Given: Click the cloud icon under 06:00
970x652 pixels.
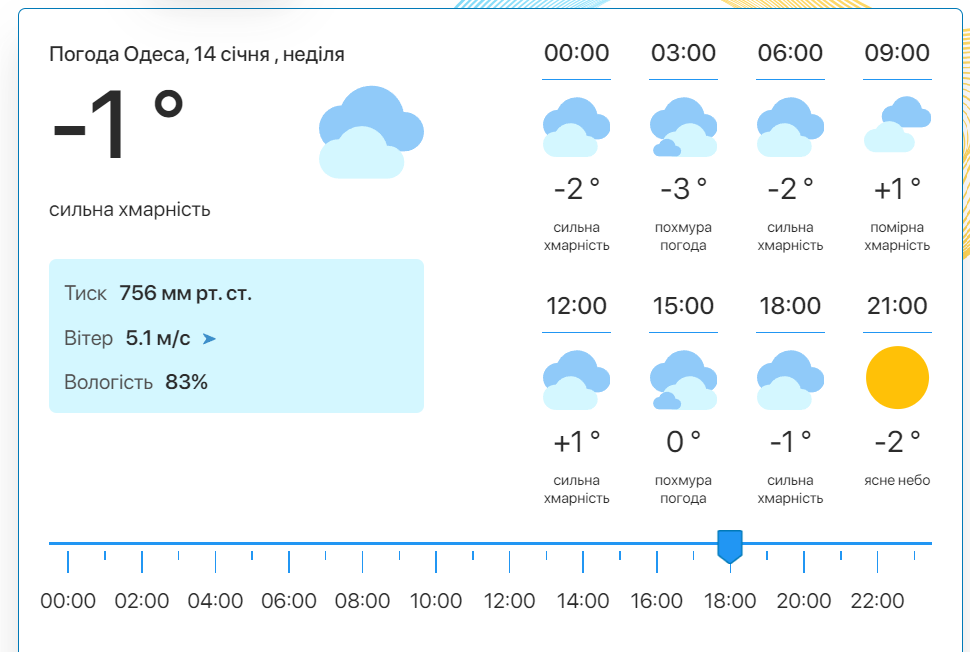Looking at the screenshot, I should (790, 127).
